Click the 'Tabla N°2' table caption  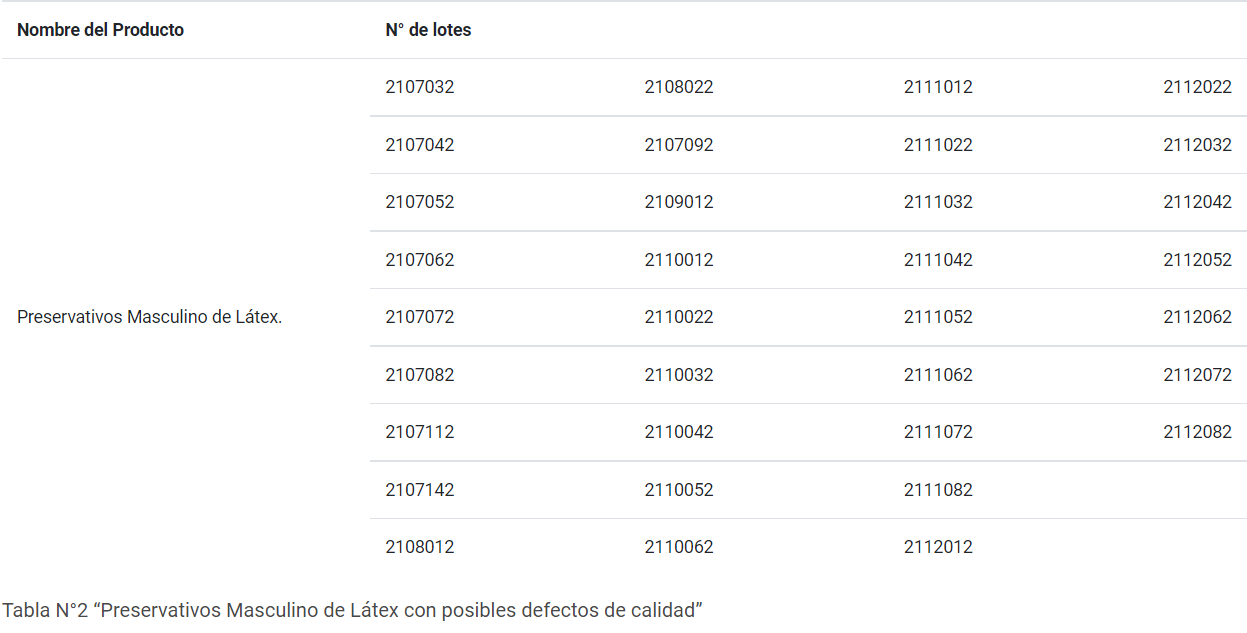[352, 609]
